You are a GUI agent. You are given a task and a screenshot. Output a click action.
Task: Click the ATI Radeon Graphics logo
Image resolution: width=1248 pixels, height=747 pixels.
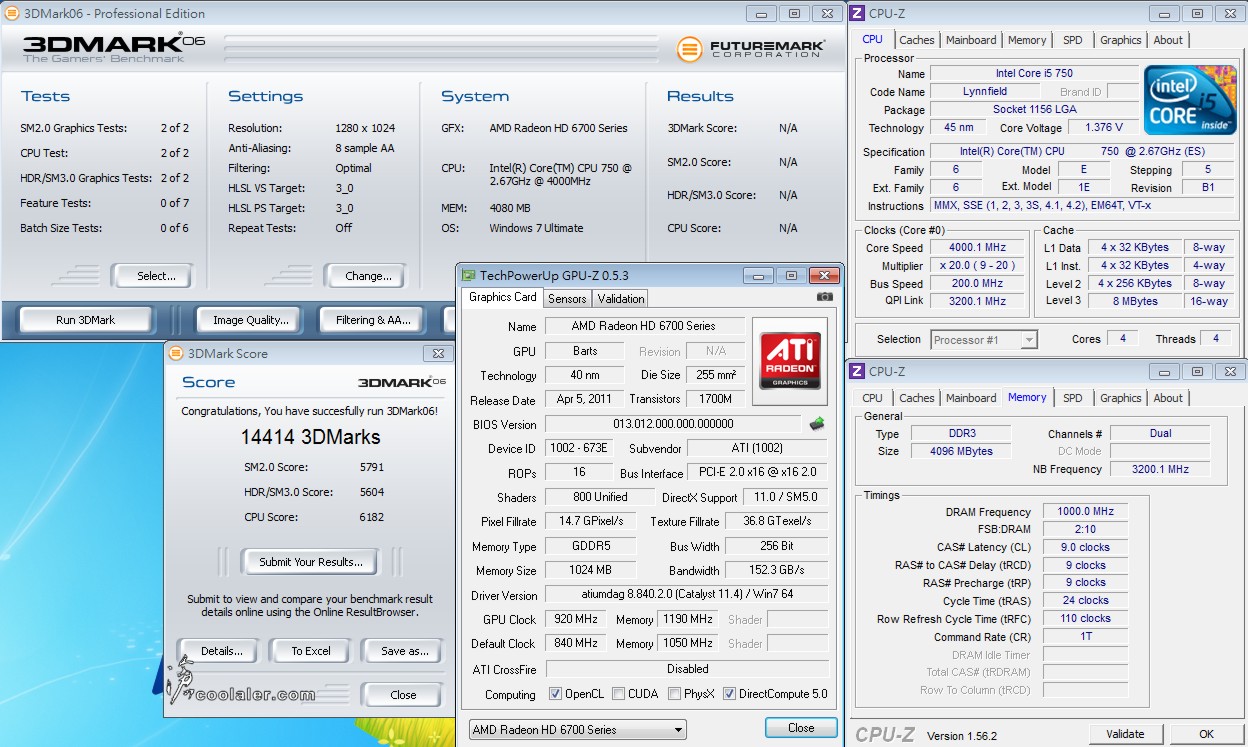click(x=790, y=361)
